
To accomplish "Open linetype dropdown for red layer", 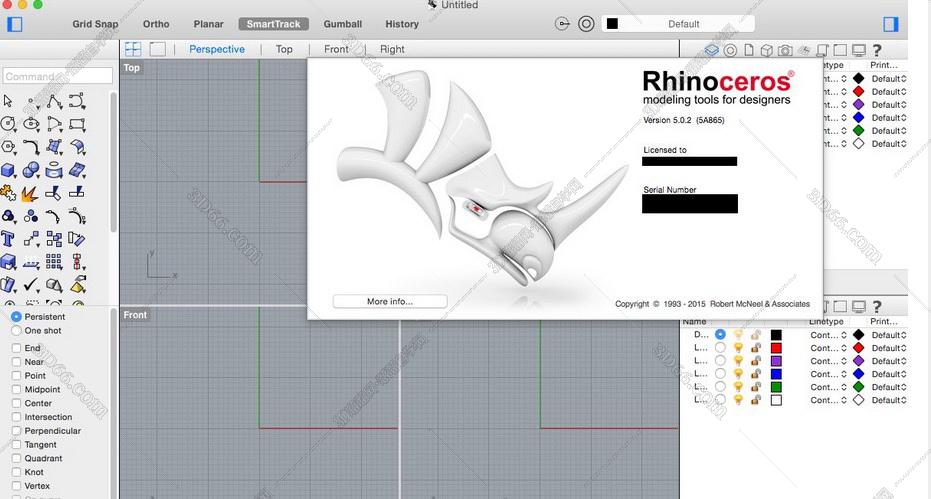I will (x=828, y=348).
